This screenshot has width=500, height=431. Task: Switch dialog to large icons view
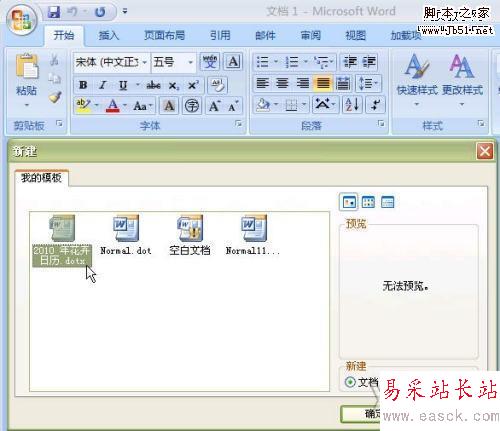(x=349, y=202)
